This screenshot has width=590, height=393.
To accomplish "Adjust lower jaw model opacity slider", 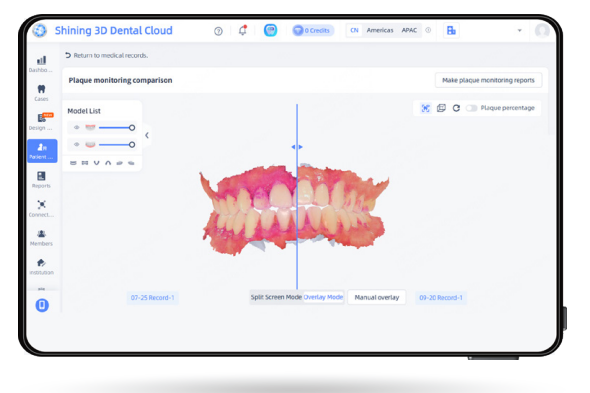I will pyautogui.click(x=116, y=145).
